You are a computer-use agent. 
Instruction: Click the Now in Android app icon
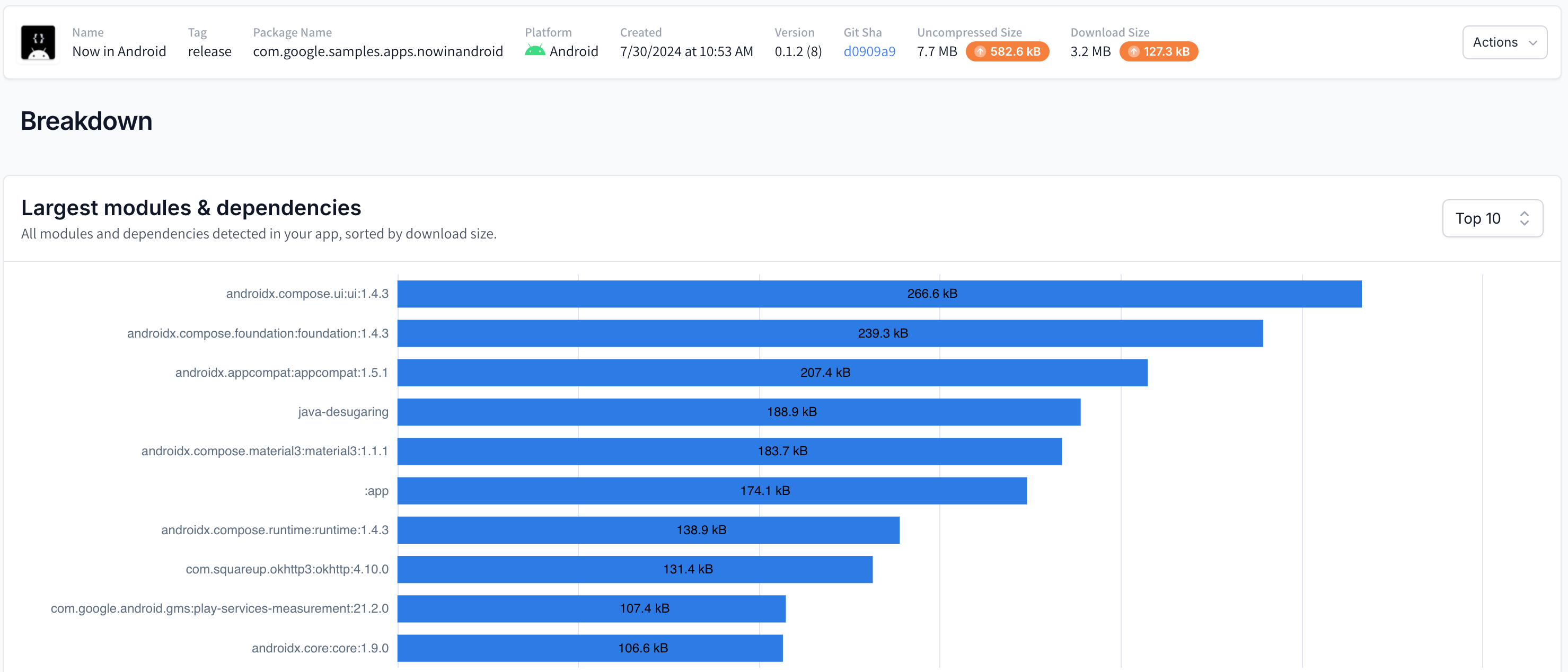(38, 42)
